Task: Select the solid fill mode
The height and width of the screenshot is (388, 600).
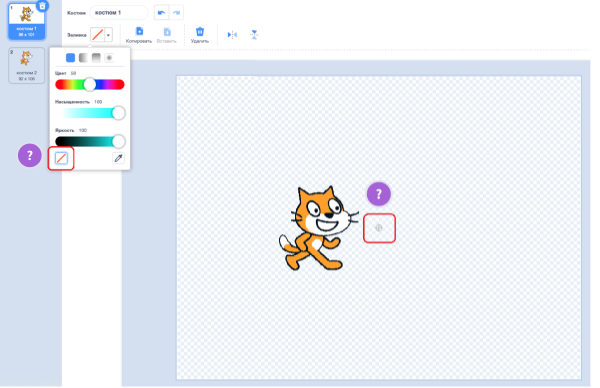Action: tap(70, 58)
